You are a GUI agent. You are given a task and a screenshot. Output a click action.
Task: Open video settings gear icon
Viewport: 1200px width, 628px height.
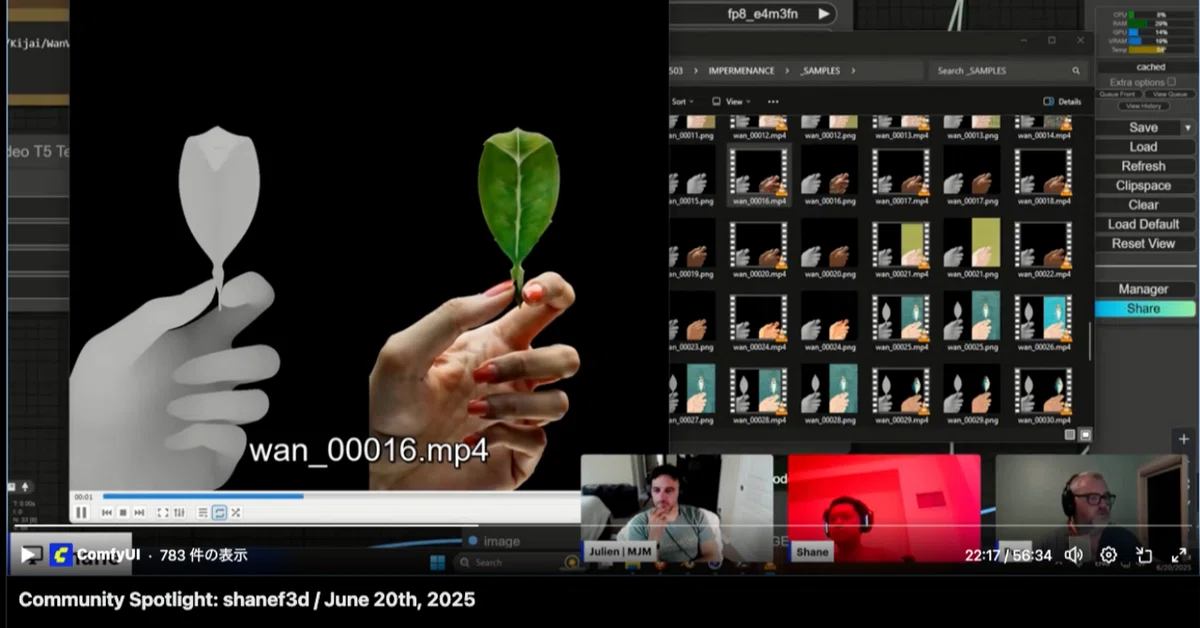click(1108, 555)
